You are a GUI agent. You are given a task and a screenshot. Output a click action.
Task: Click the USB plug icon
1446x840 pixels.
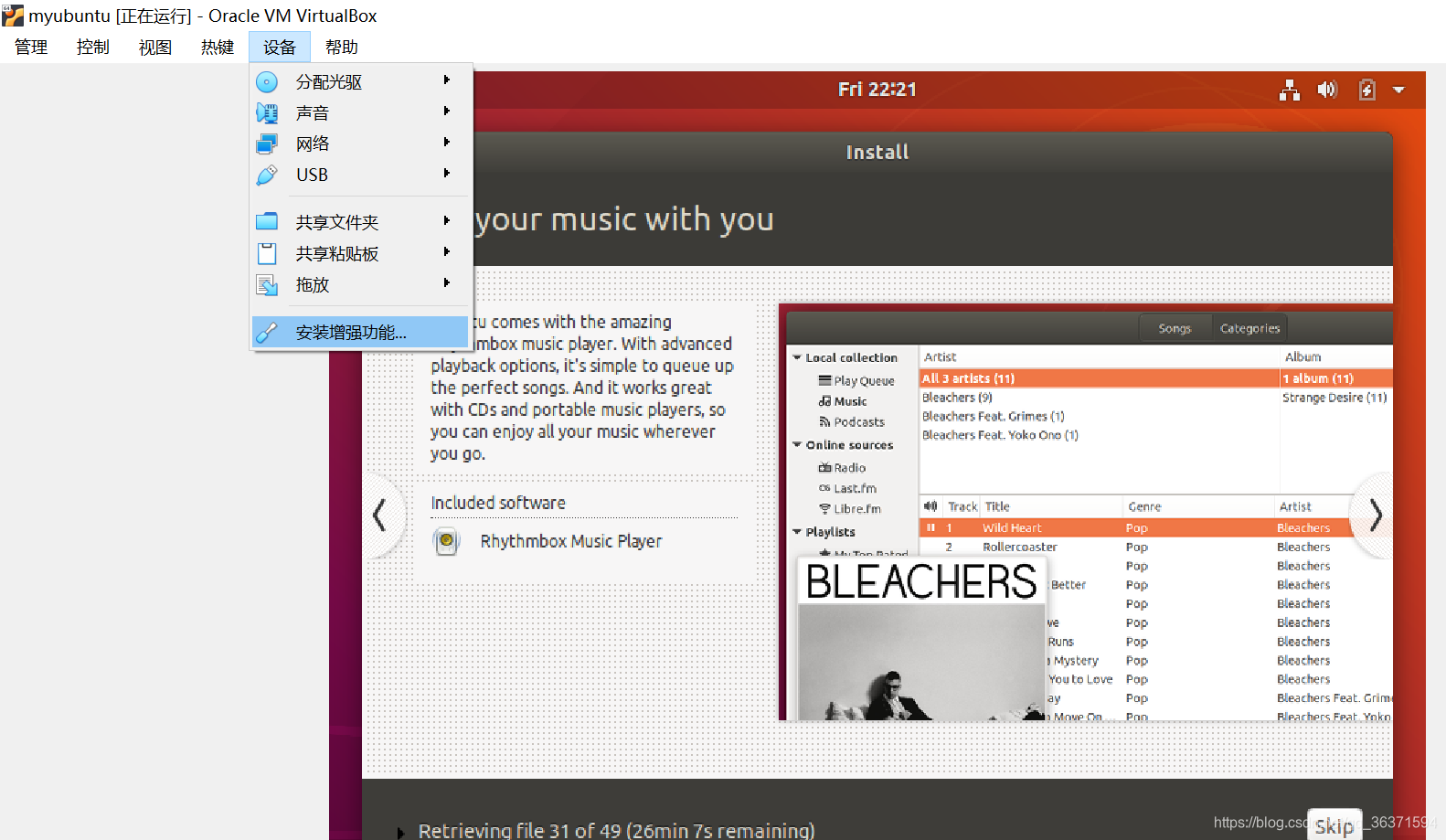pos(267,175)
